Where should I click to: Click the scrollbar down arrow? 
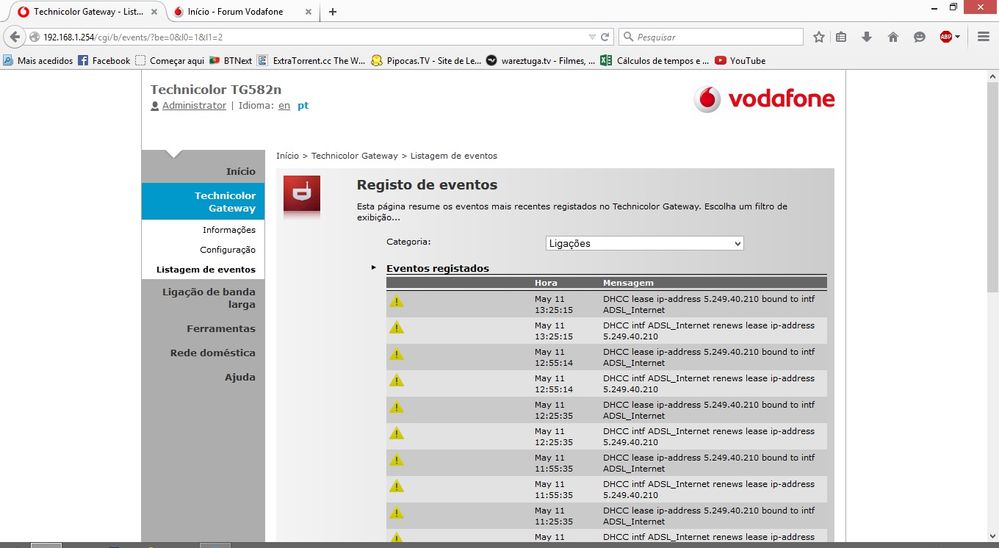pos(993,537)
